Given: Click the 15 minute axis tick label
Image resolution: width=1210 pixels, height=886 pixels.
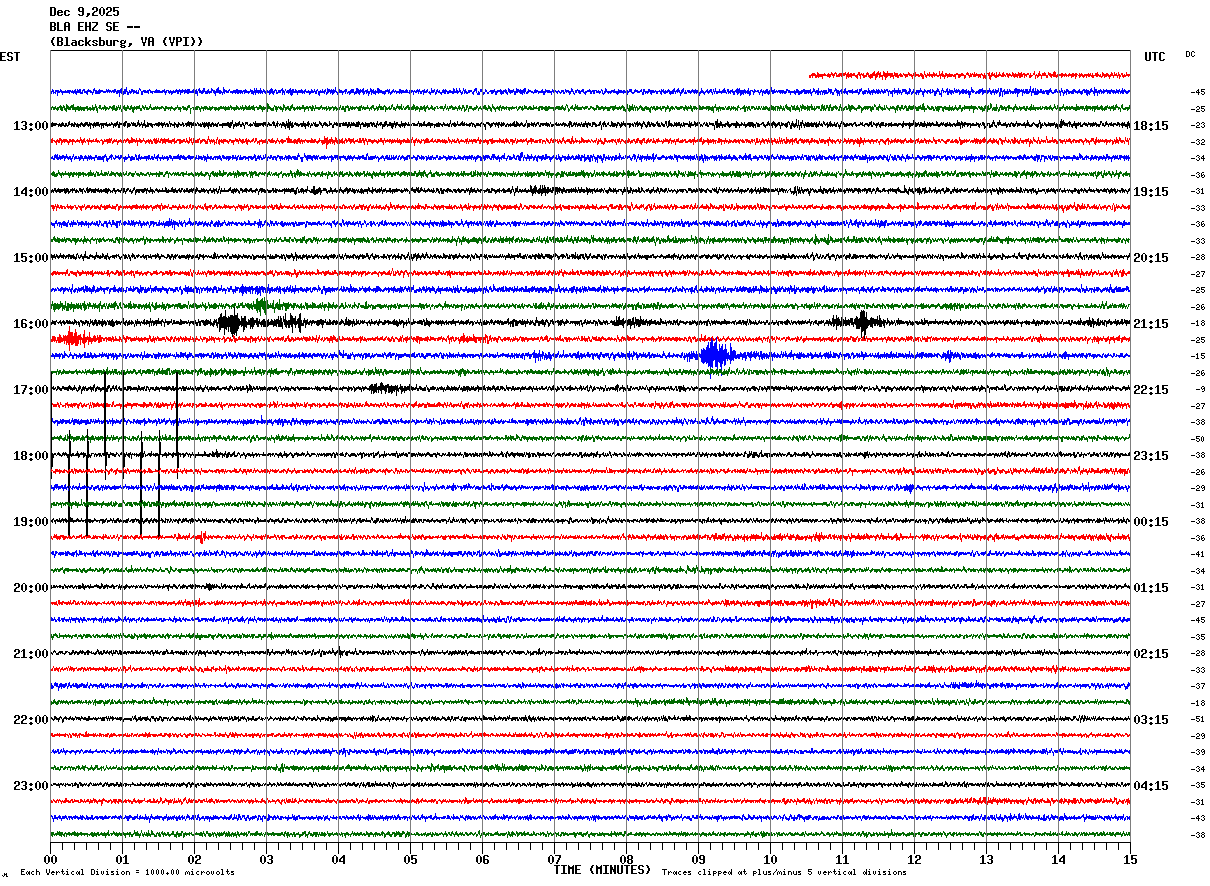Looking at the screenshot, I should 1130,859.
